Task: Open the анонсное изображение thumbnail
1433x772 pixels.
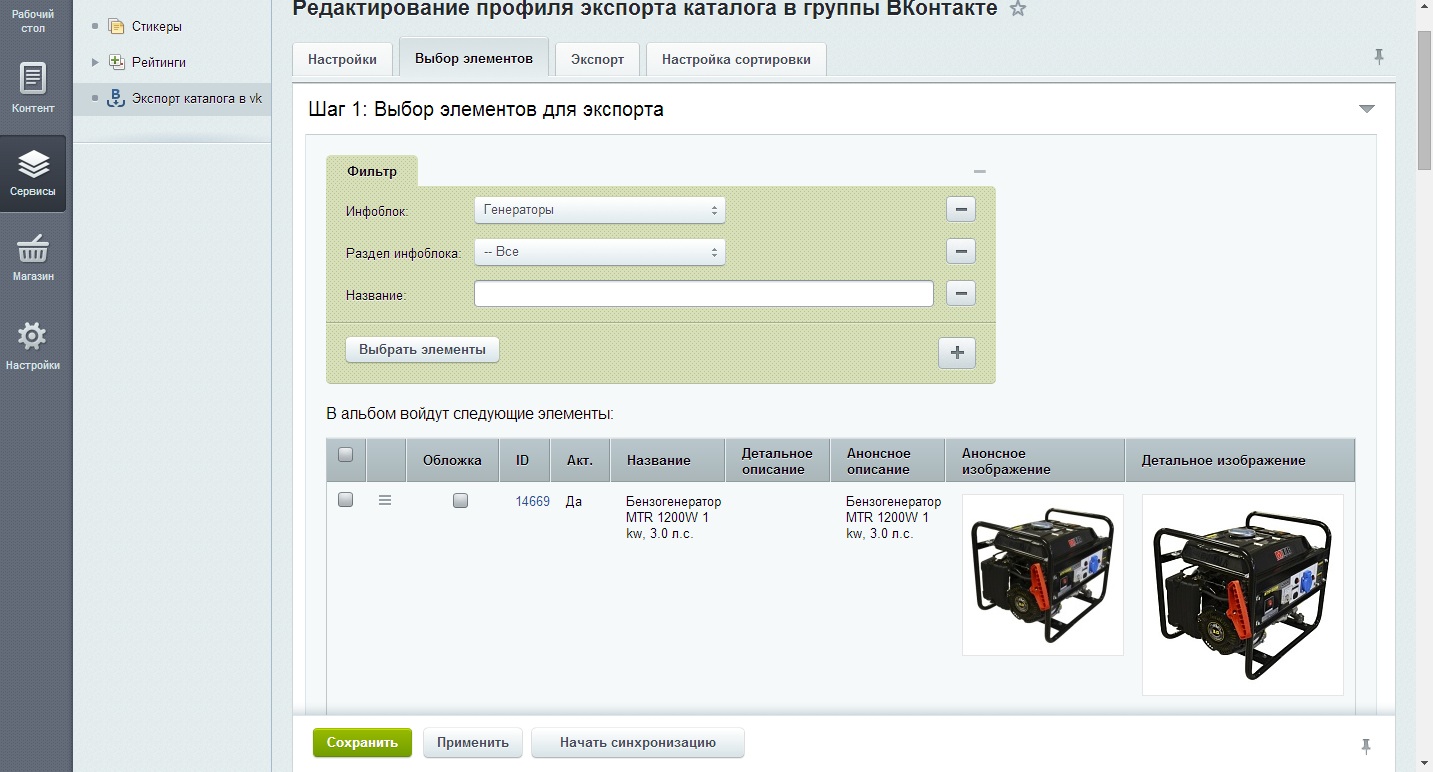Action: (x=1042, y=574)
